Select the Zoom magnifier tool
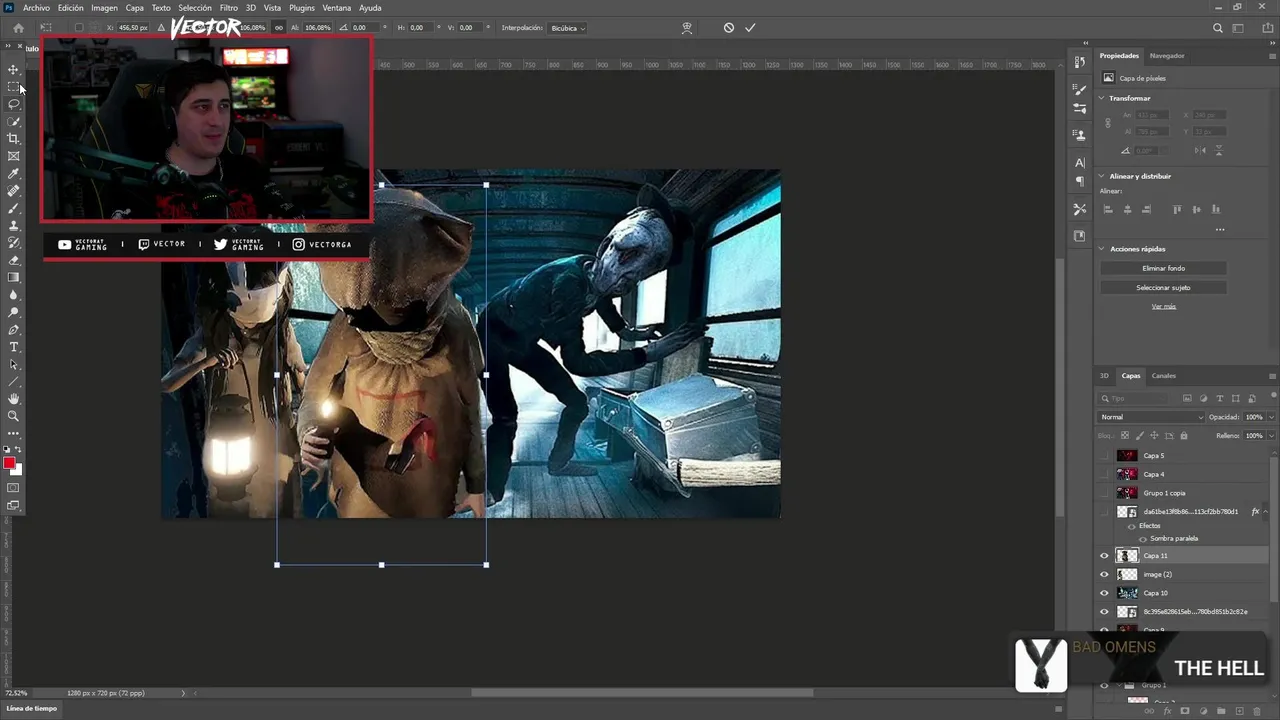The width and height of the screenshot is (1280, 720). coord(14,416)
